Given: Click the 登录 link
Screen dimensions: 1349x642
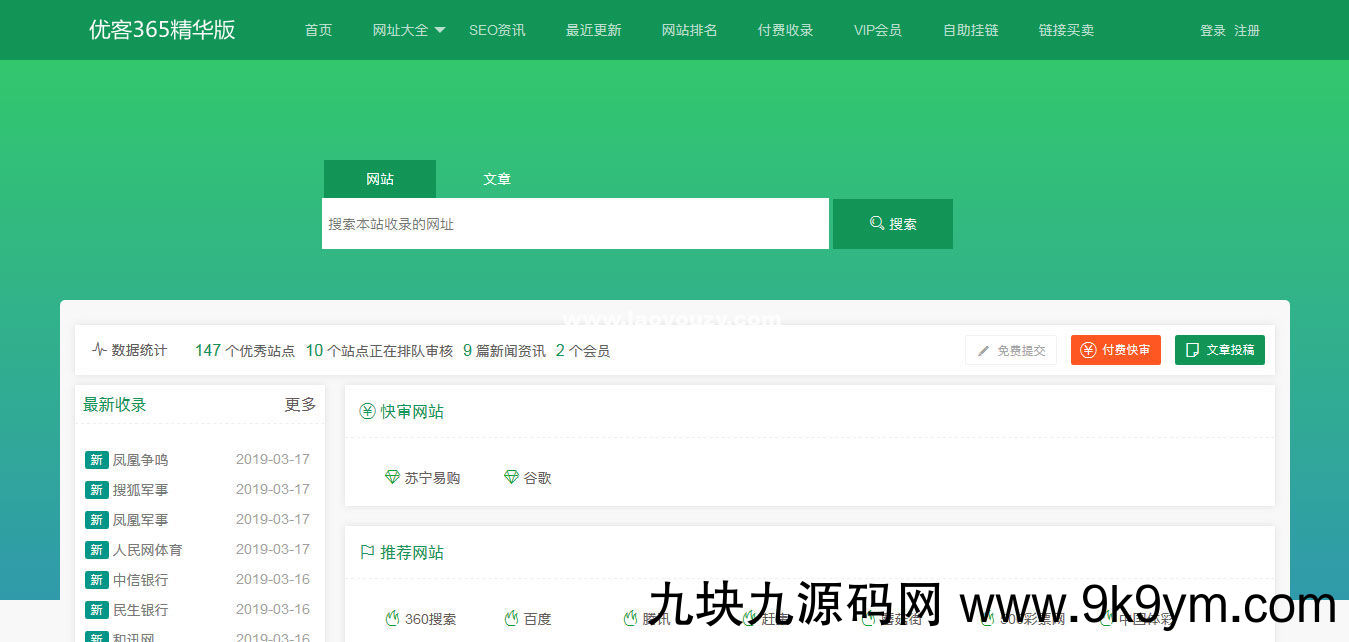Looking at the screenshot, I should (1212, 31).
